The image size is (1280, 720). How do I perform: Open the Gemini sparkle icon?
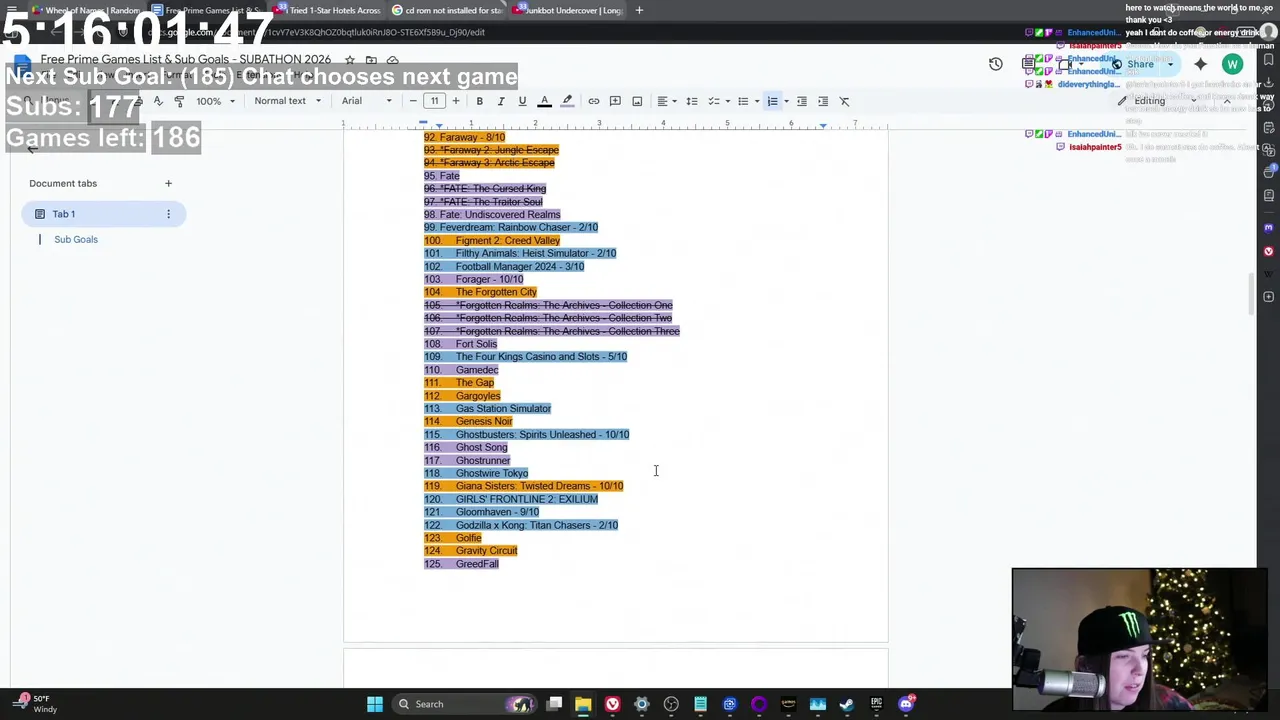point(1200,64)
